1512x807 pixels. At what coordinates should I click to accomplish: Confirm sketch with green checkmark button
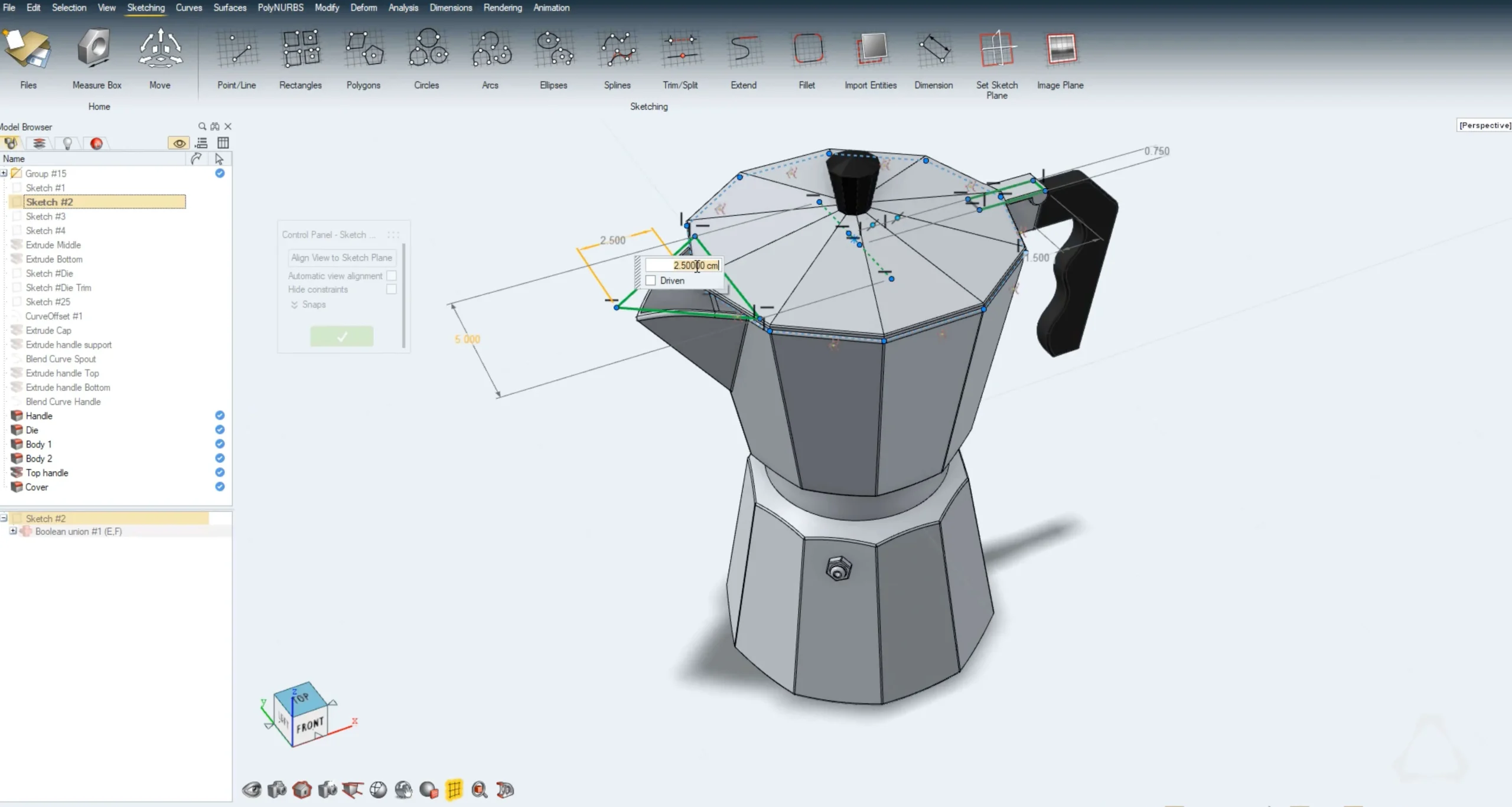click(x=341, y=336)
